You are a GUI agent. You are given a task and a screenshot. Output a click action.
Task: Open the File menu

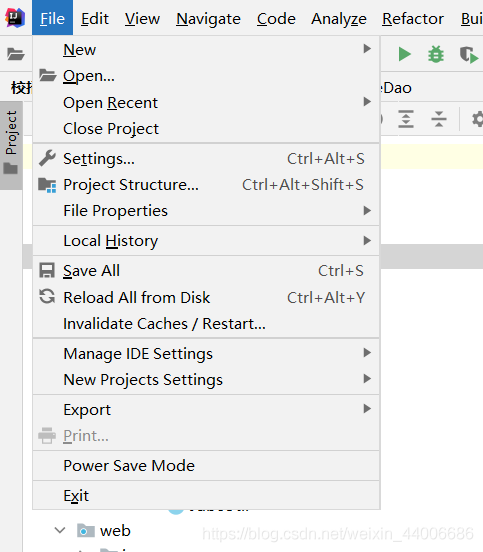(x=52, y=18)
